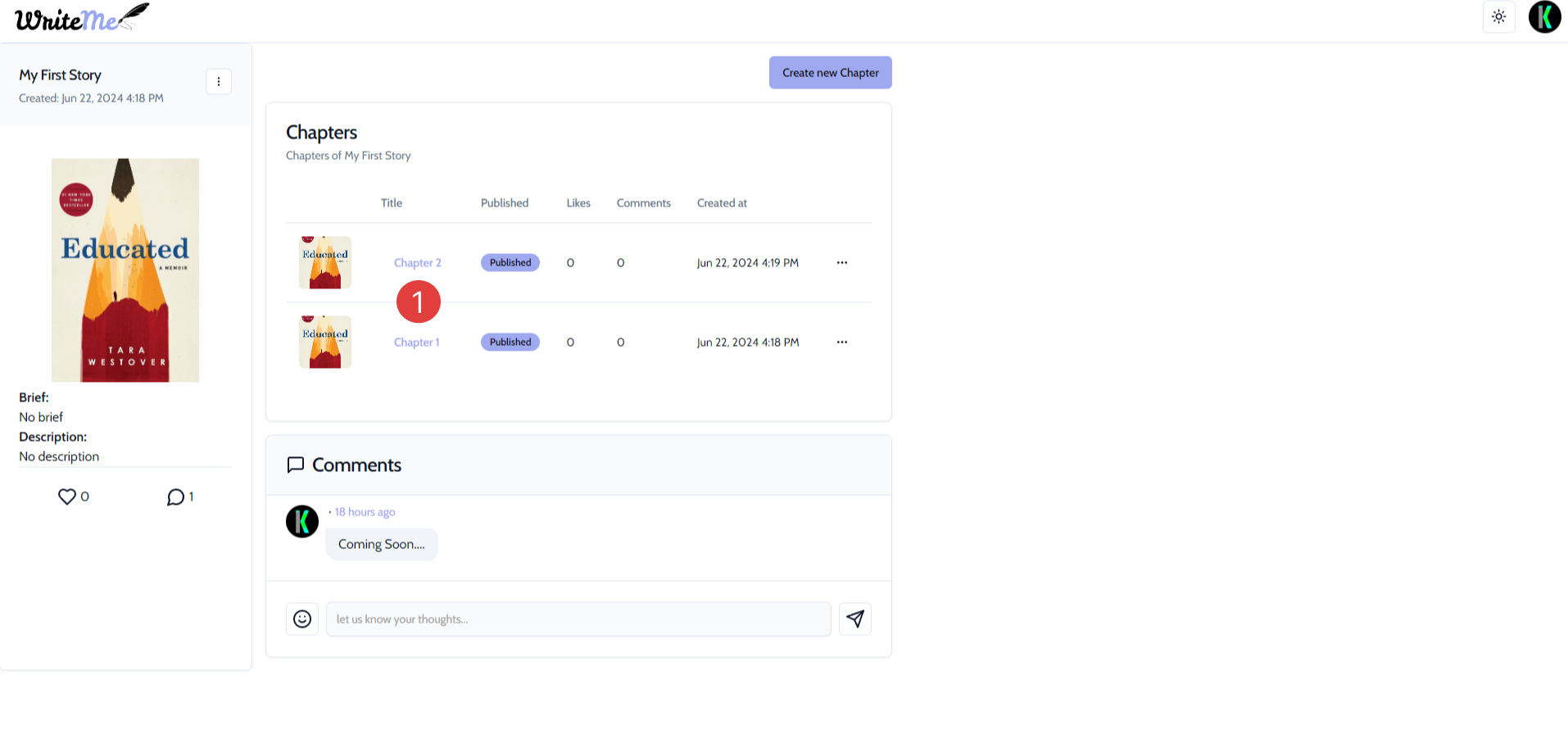
Task: Open Chapter 2 row actions menu
Action: coord(841,263)
